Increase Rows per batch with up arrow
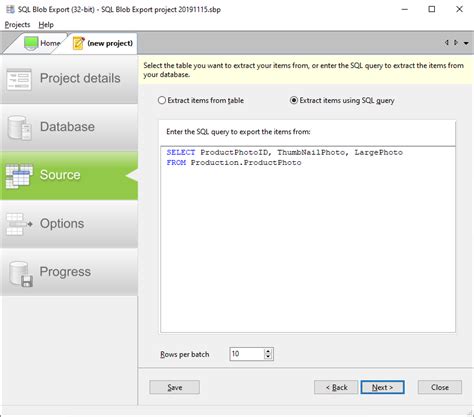Screen dimensions: 474x417 click(x=268, y=351)
